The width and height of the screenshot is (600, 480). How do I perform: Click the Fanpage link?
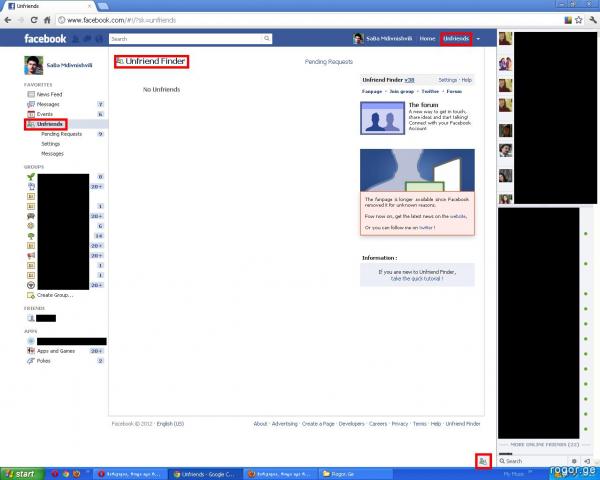pyautogui.click(x=372, y=91)
